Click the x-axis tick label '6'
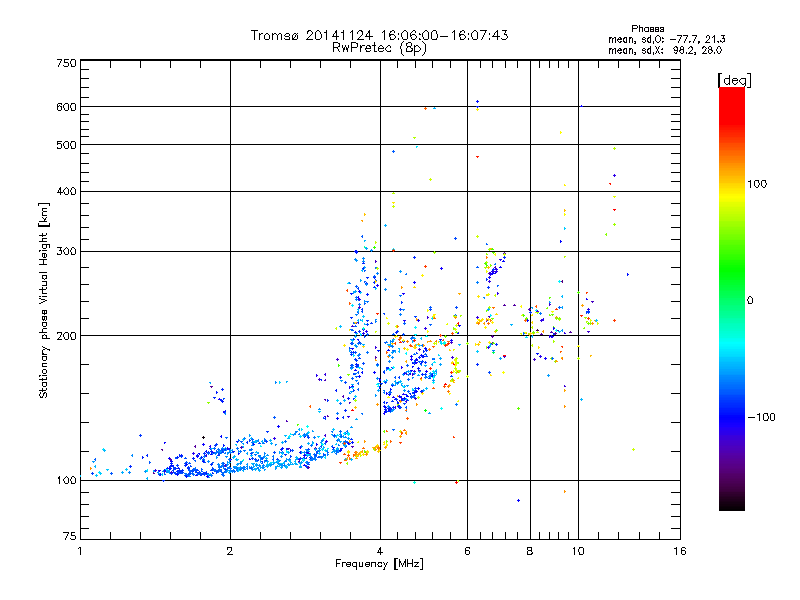 tap(467, 551)
